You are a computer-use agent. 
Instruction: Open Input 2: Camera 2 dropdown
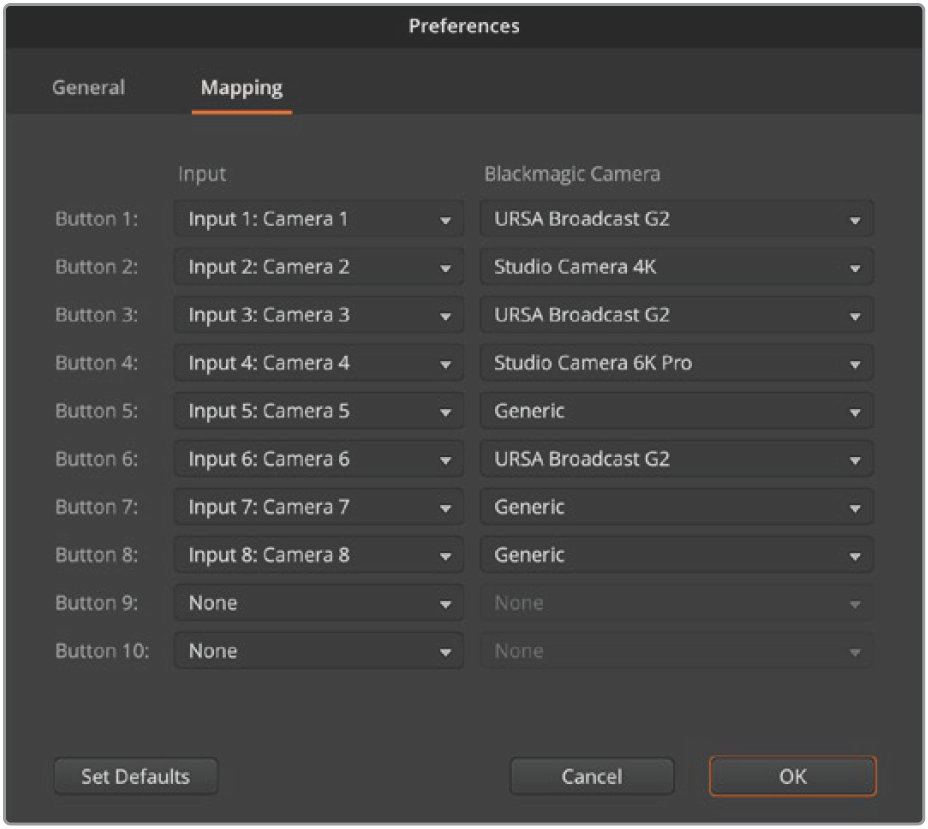pos(319,267)
